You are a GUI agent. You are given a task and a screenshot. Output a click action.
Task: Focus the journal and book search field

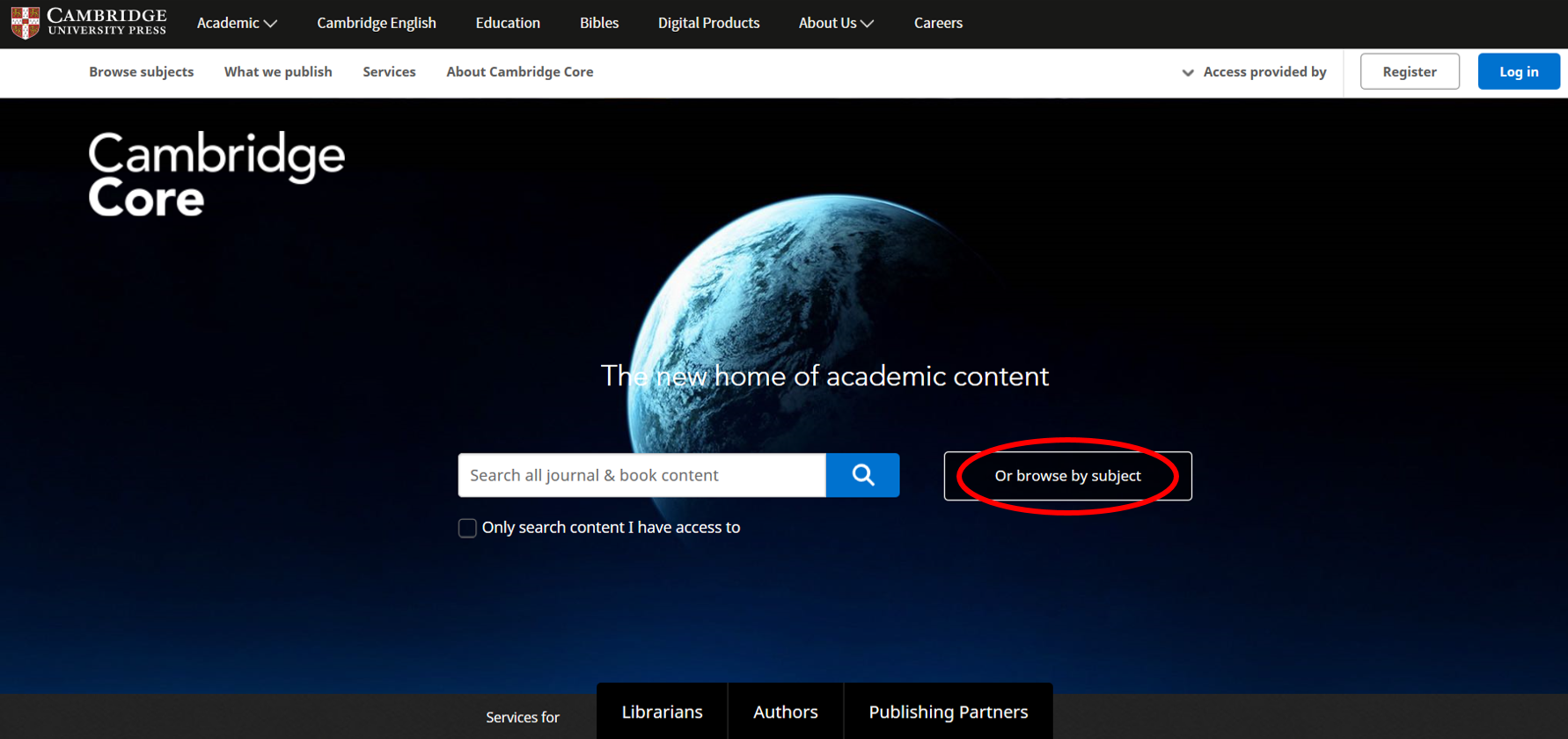coord(642,475)
